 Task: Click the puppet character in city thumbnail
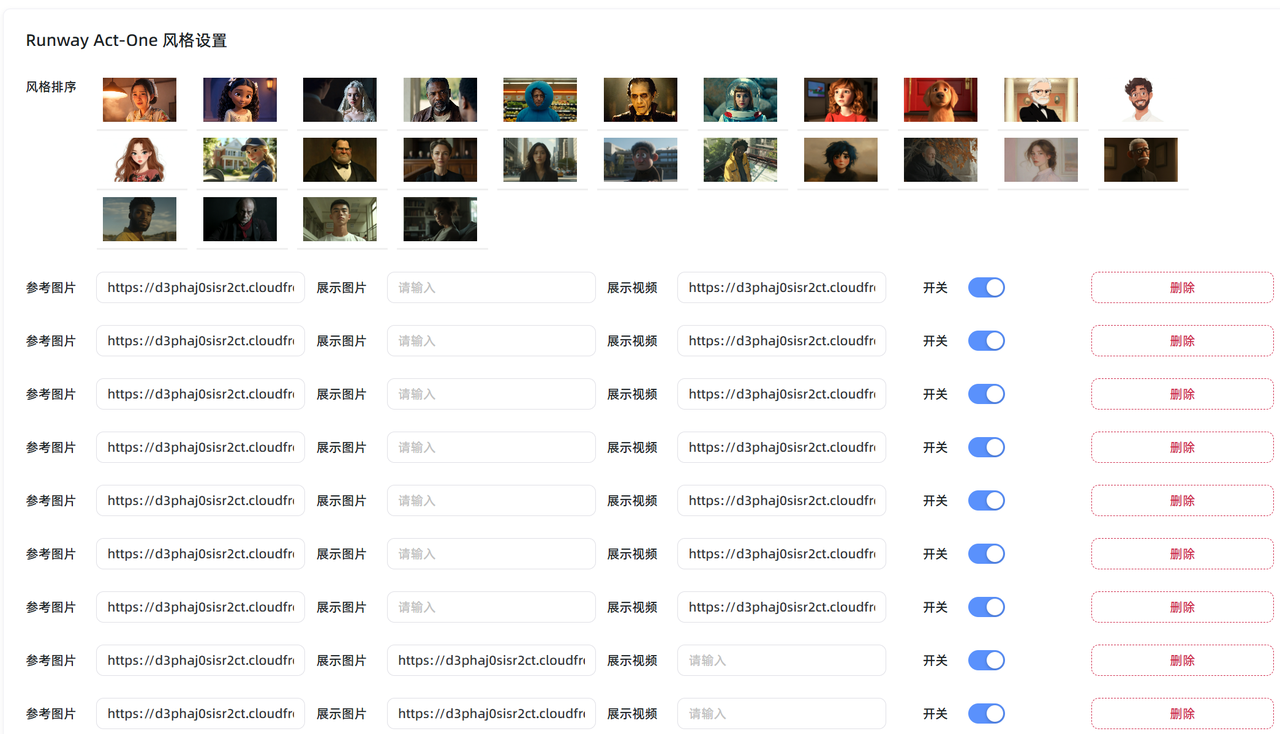pos(640,160)
